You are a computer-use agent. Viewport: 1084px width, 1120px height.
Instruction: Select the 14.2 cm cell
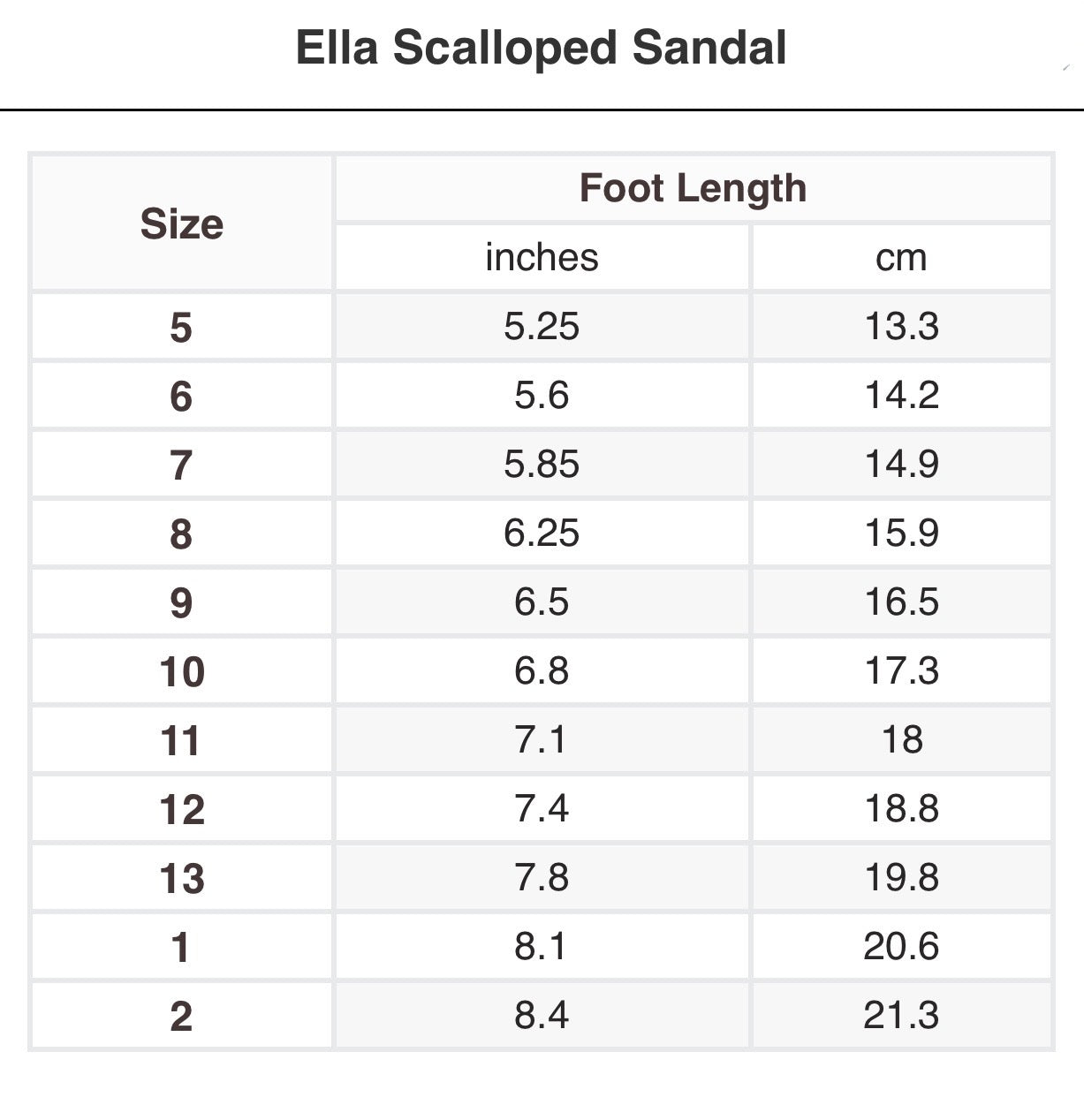click(x=901, y=395)
